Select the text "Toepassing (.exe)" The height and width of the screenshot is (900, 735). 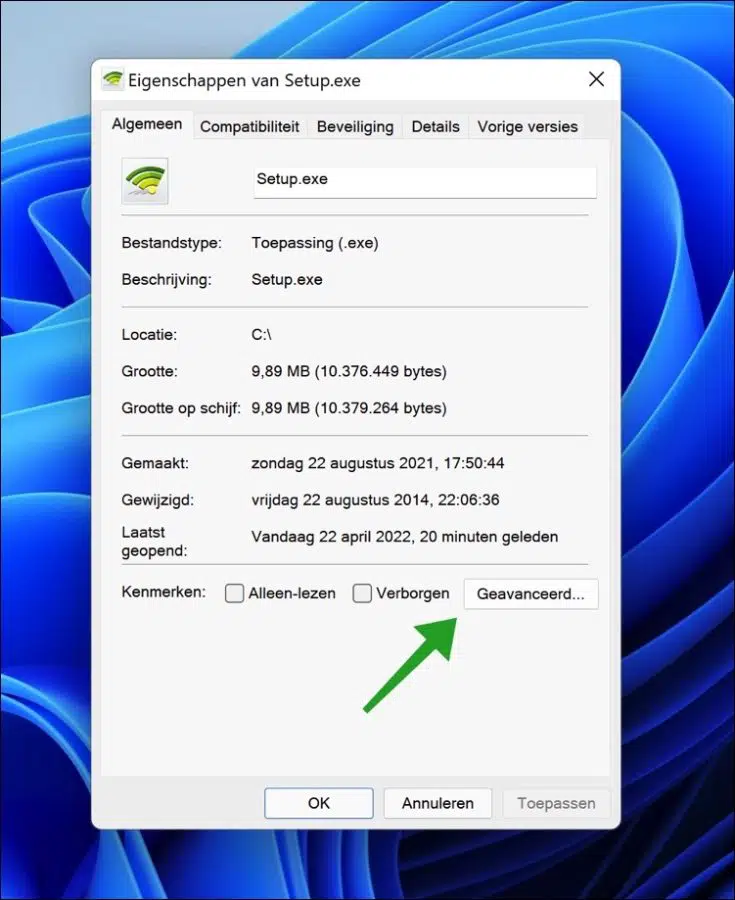(x=315, y=243)
